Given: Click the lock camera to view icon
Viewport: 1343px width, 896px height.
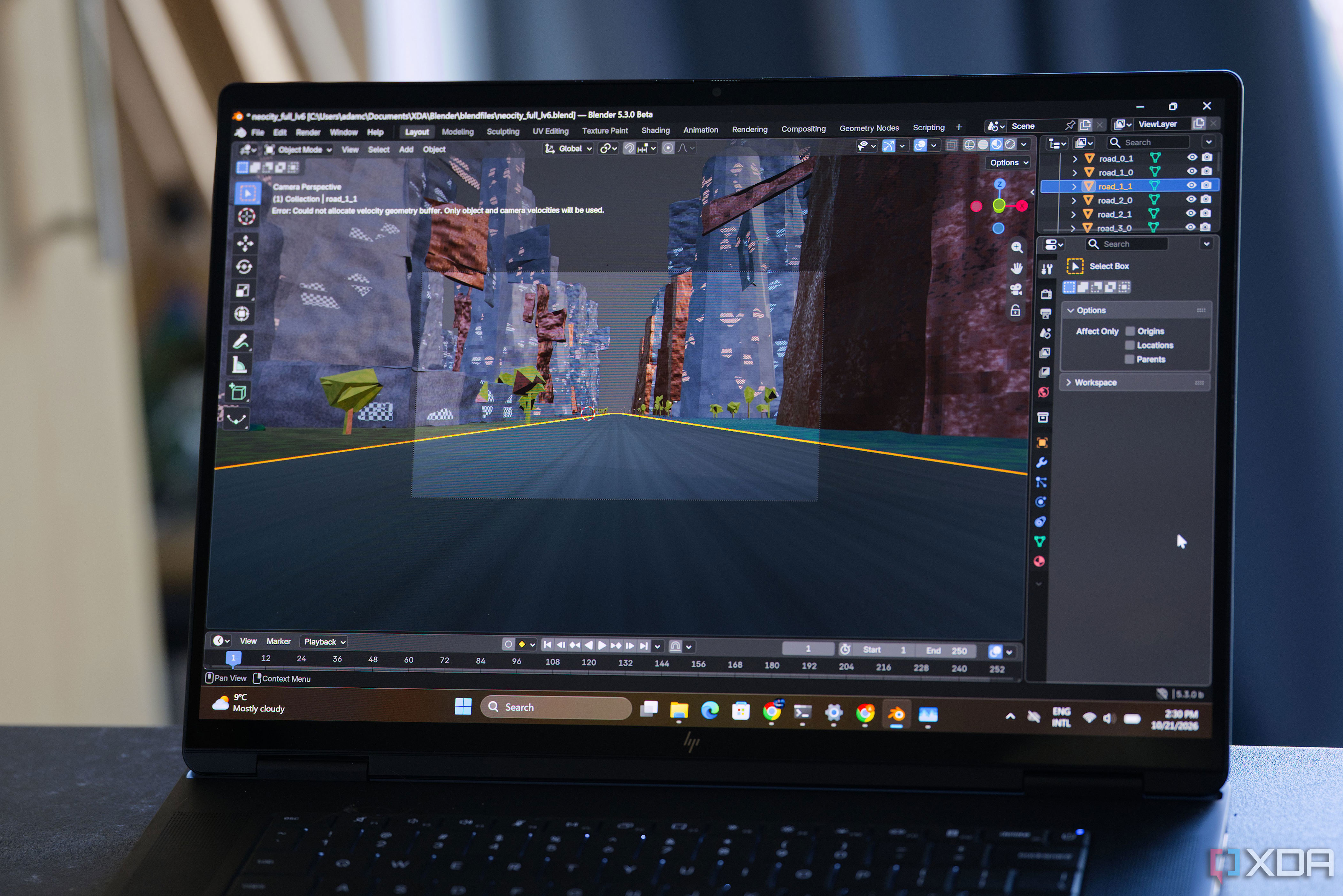Looking at the screenshot, I should (1016, 310).
